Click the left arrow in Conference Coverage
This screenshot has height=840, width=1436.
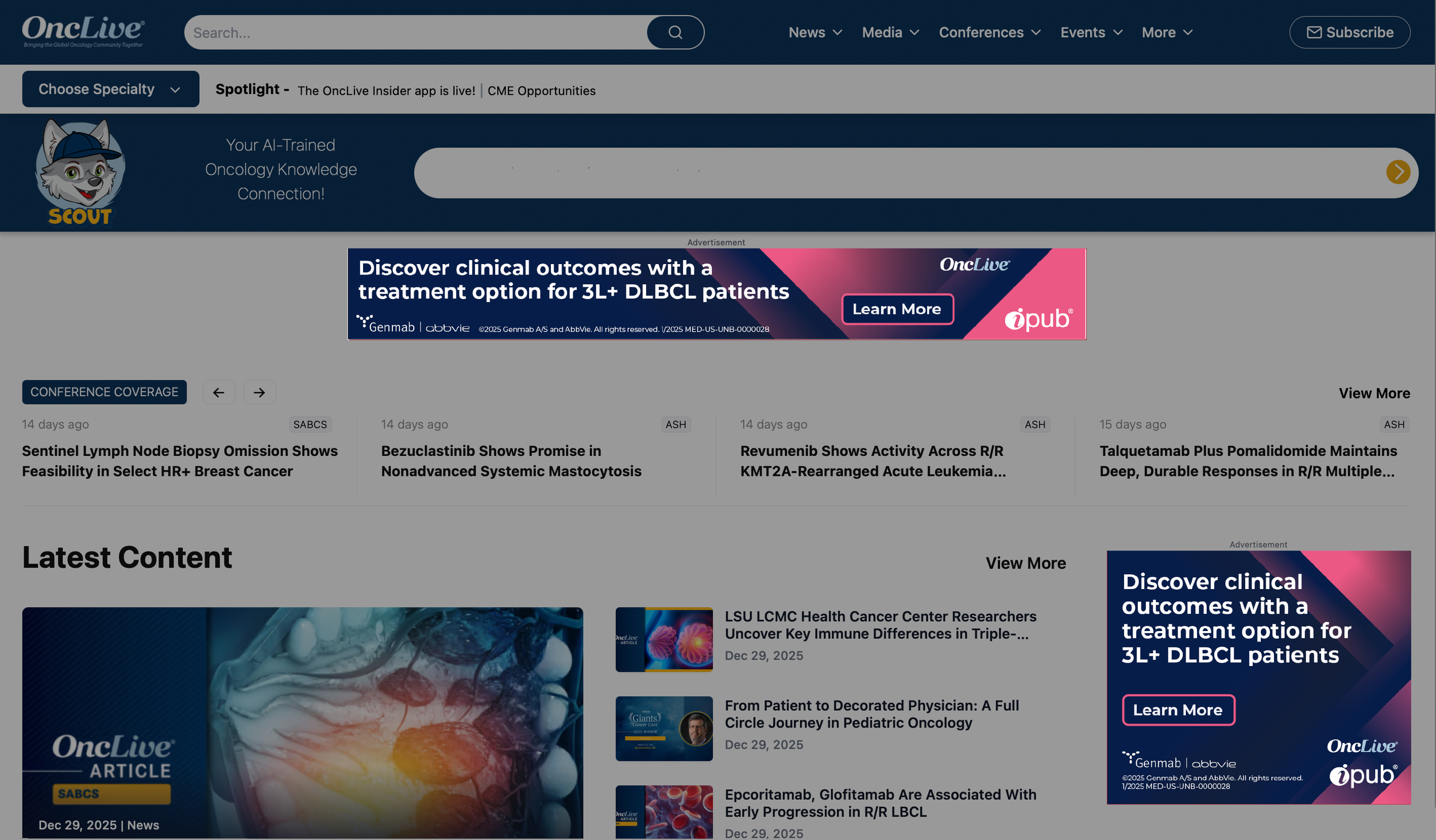(x=219, y=392)
